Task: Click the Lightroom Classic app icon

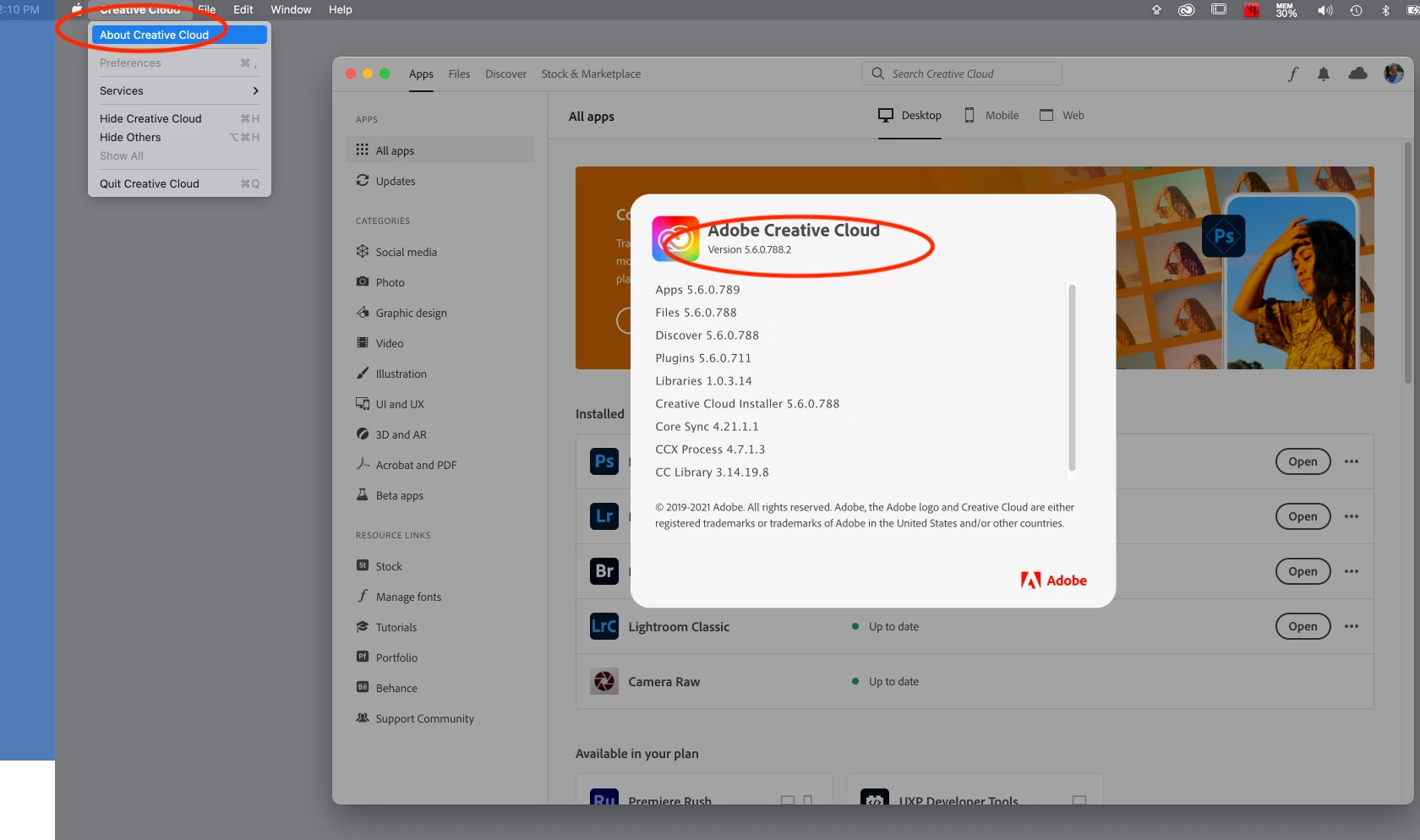Action: (x=604, y=626)
